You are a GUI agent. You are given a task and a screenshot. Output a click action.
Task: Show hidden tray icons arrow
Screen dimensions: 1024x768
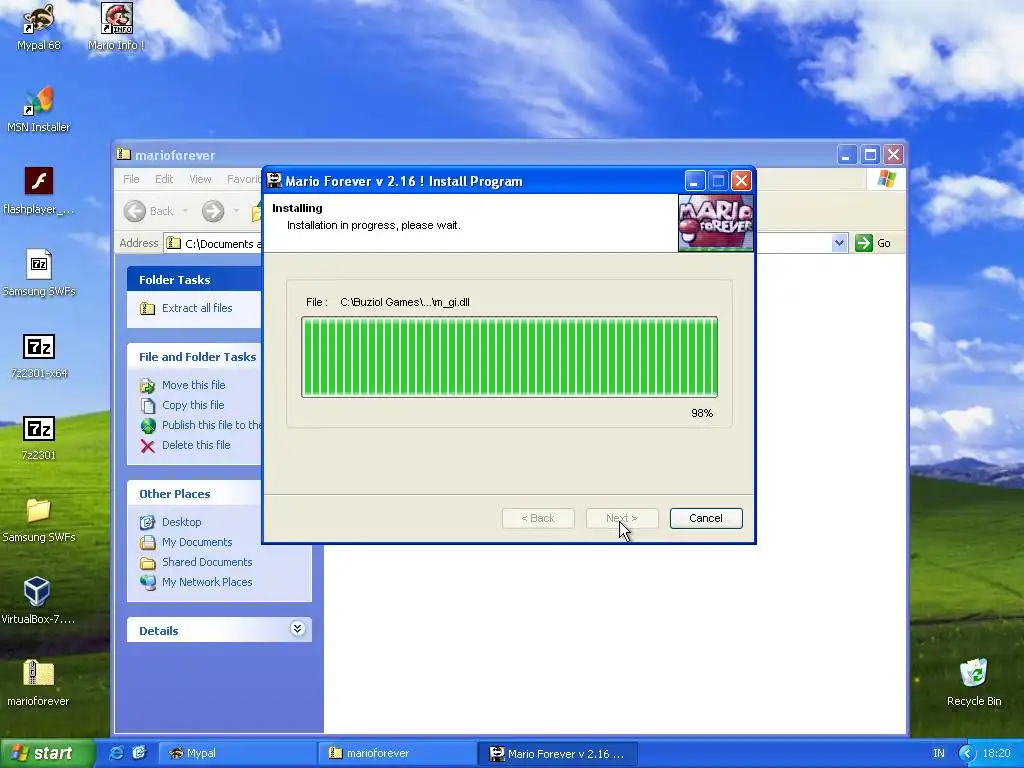coord(967,754)
